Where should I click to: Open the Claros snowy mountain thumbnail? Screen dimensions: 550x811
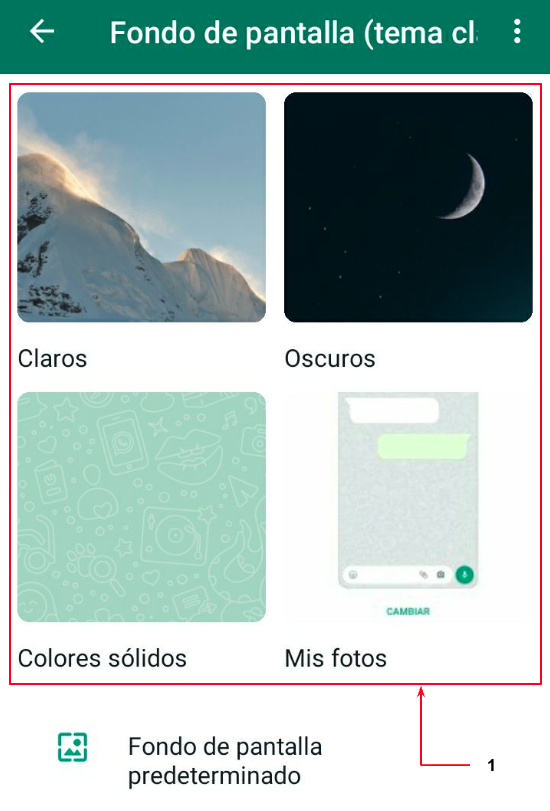click(141, 207)
